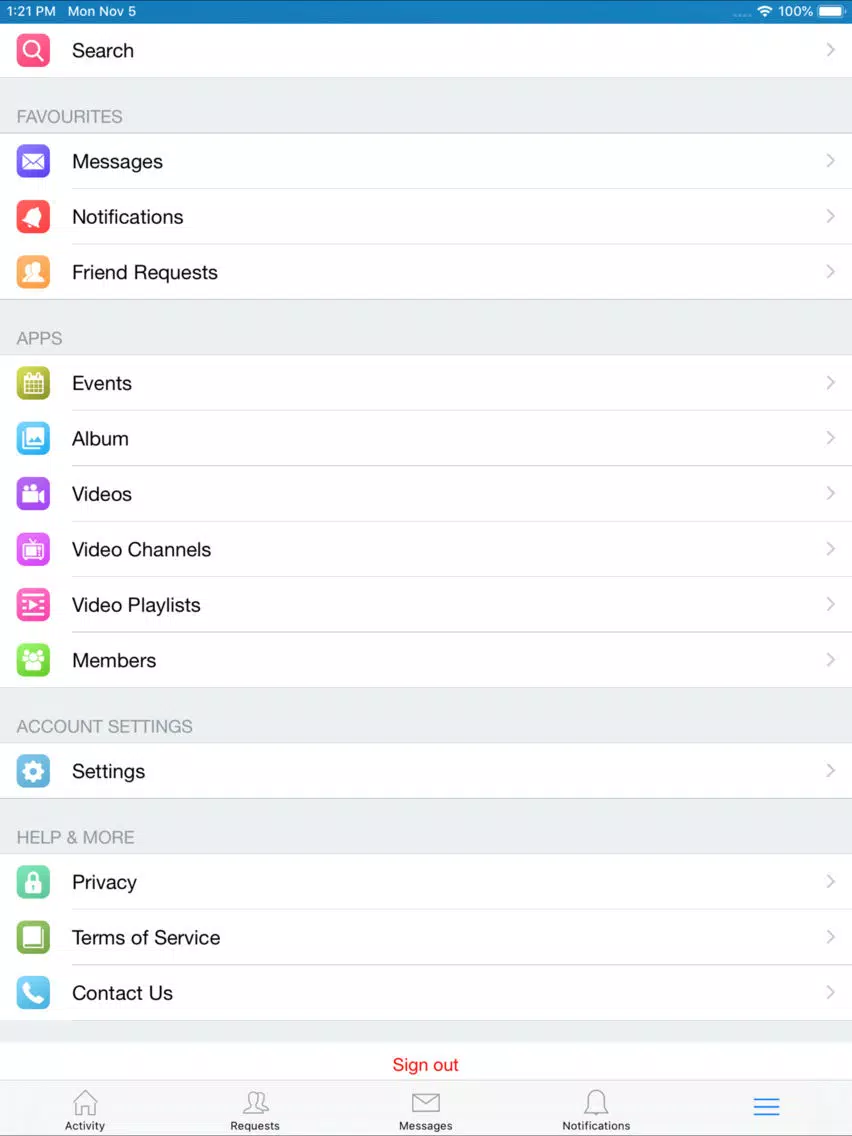Image resolution: width=852 pixels, height=1136 pixels.
Task: Select the hamburger menu tab
Action: tap(766, 1107)
